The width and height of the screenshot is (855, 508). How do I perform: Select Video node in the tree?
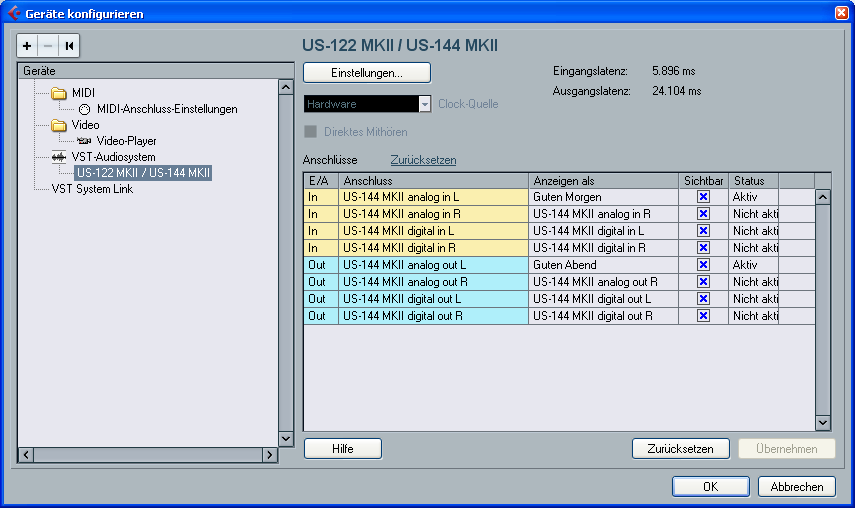(x=85, y=125)
